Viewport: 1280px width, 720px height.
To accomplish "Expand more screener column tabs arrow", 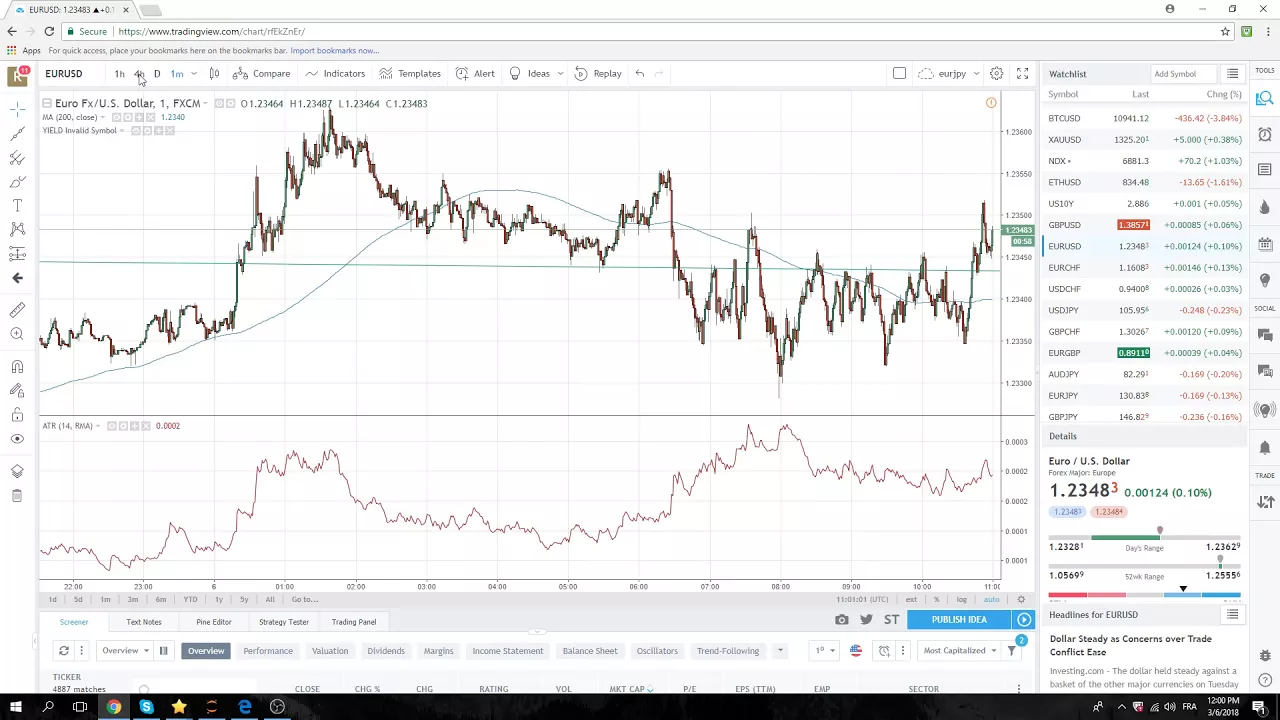I will (x=780, y=651).
